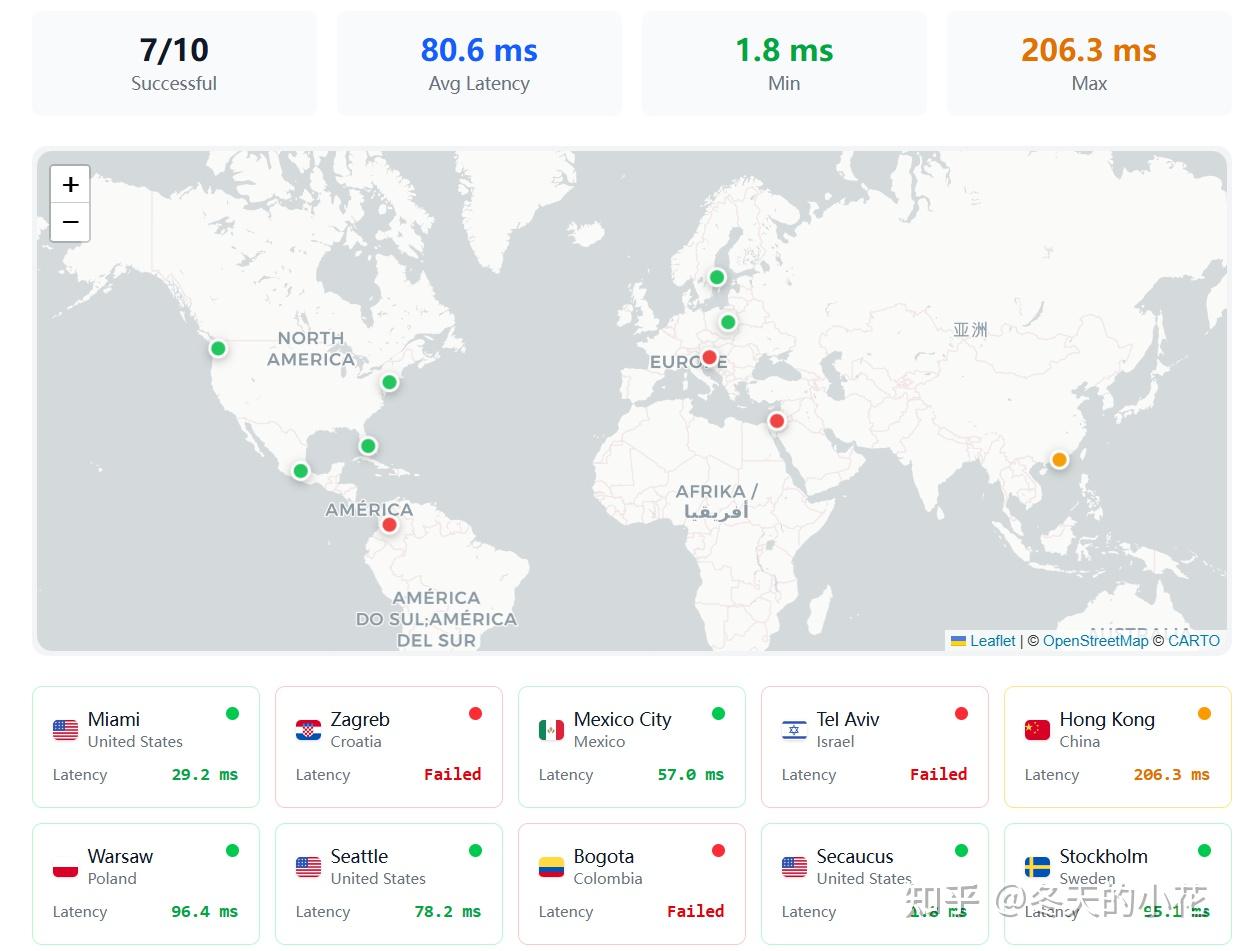Click the Mexico City name text
This screenshot has width=1239, height=951.
point(622,719)
